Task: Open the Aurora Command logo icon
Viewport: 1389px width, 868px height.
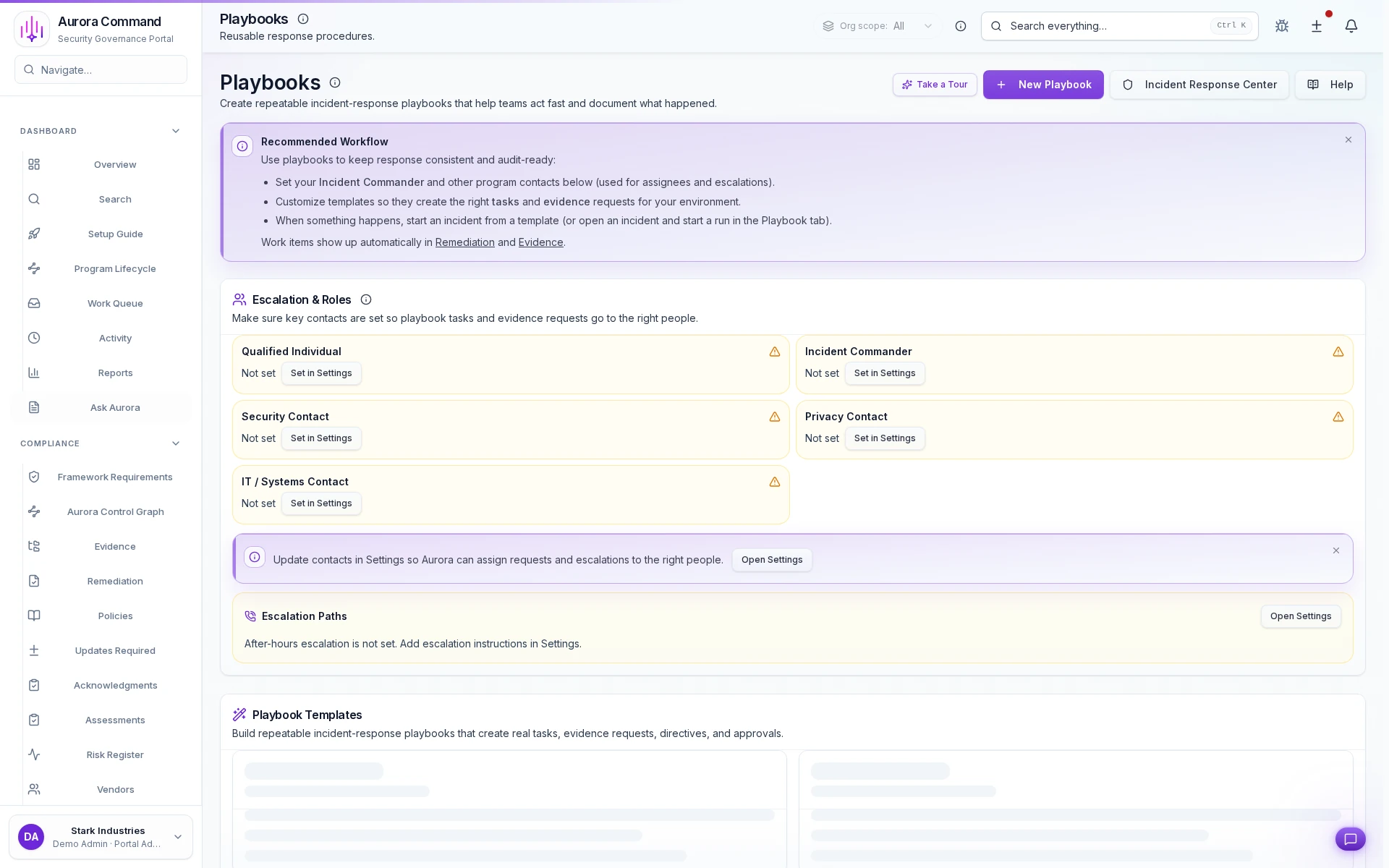Action: (31, 28)
